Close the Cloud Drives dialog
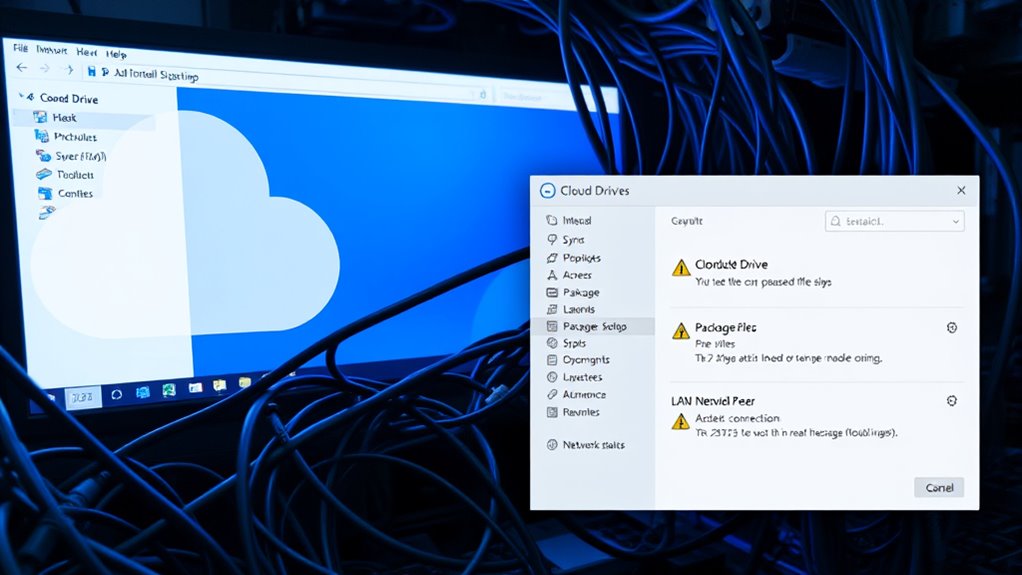This screenshot has height=575, width=1022. click(x=961, y=190)
